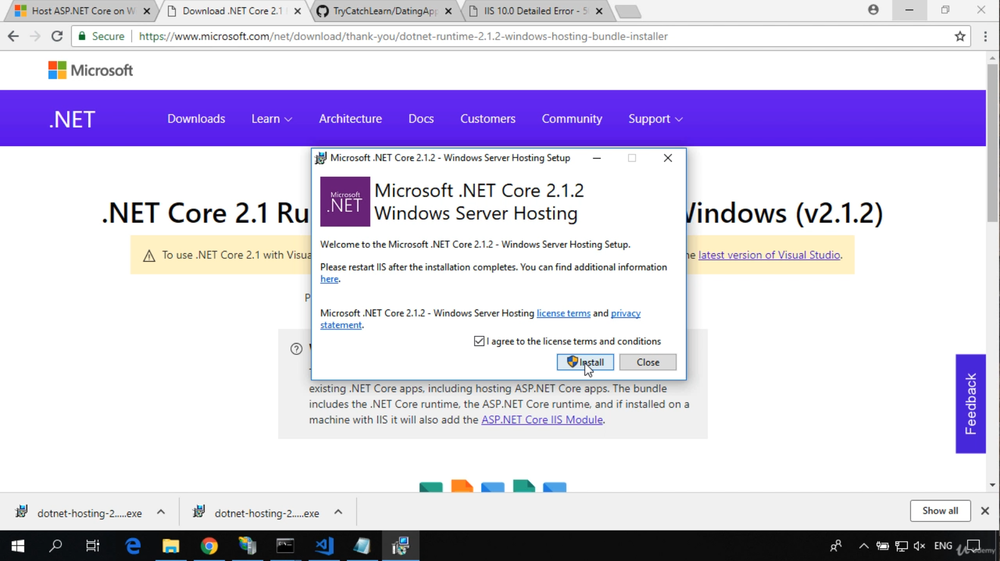Open Visual Studio Code from taskbar
Image resolution: width=1000 pixels, height=561 pixels.
(324, 546)
